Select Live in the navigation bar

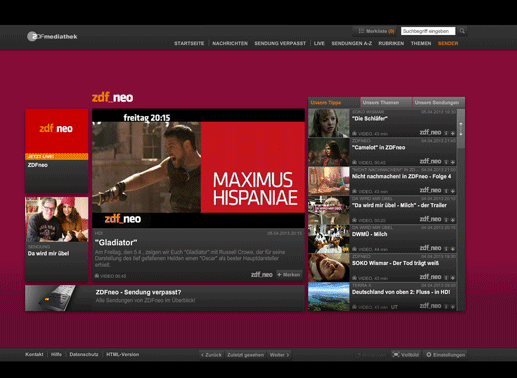point(319,43)
